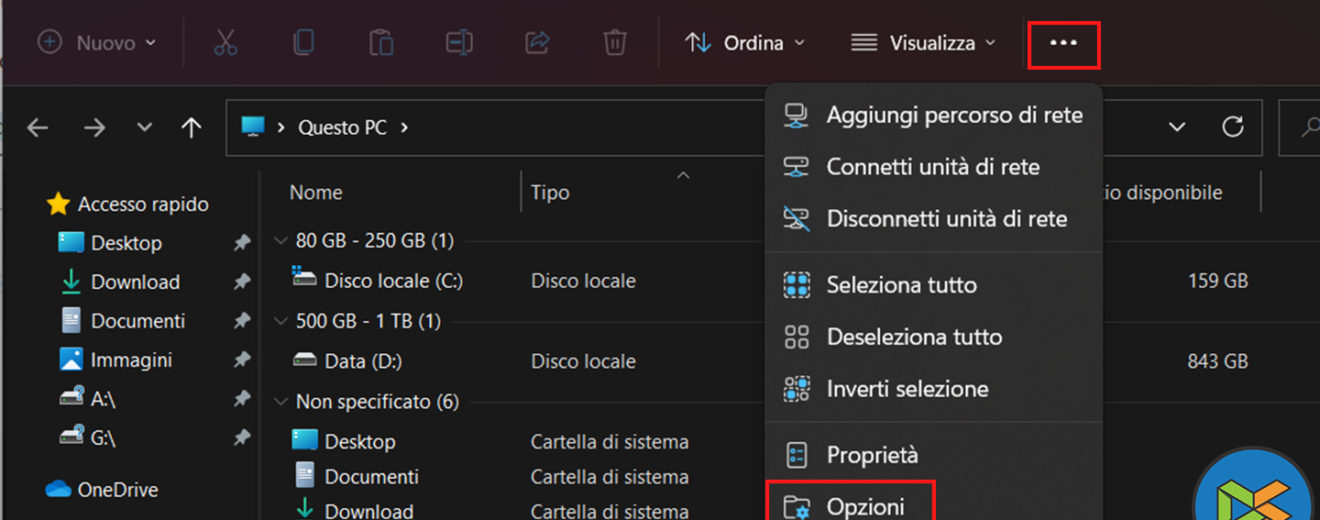Refresh the Questo PC view
This screenshot has height=520, width=1320.
point(1233,127)
